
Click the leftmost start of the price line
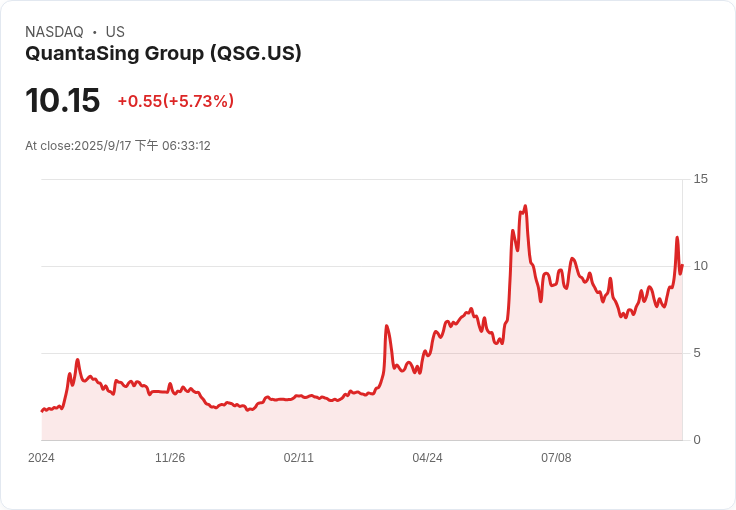coord(42,411)
